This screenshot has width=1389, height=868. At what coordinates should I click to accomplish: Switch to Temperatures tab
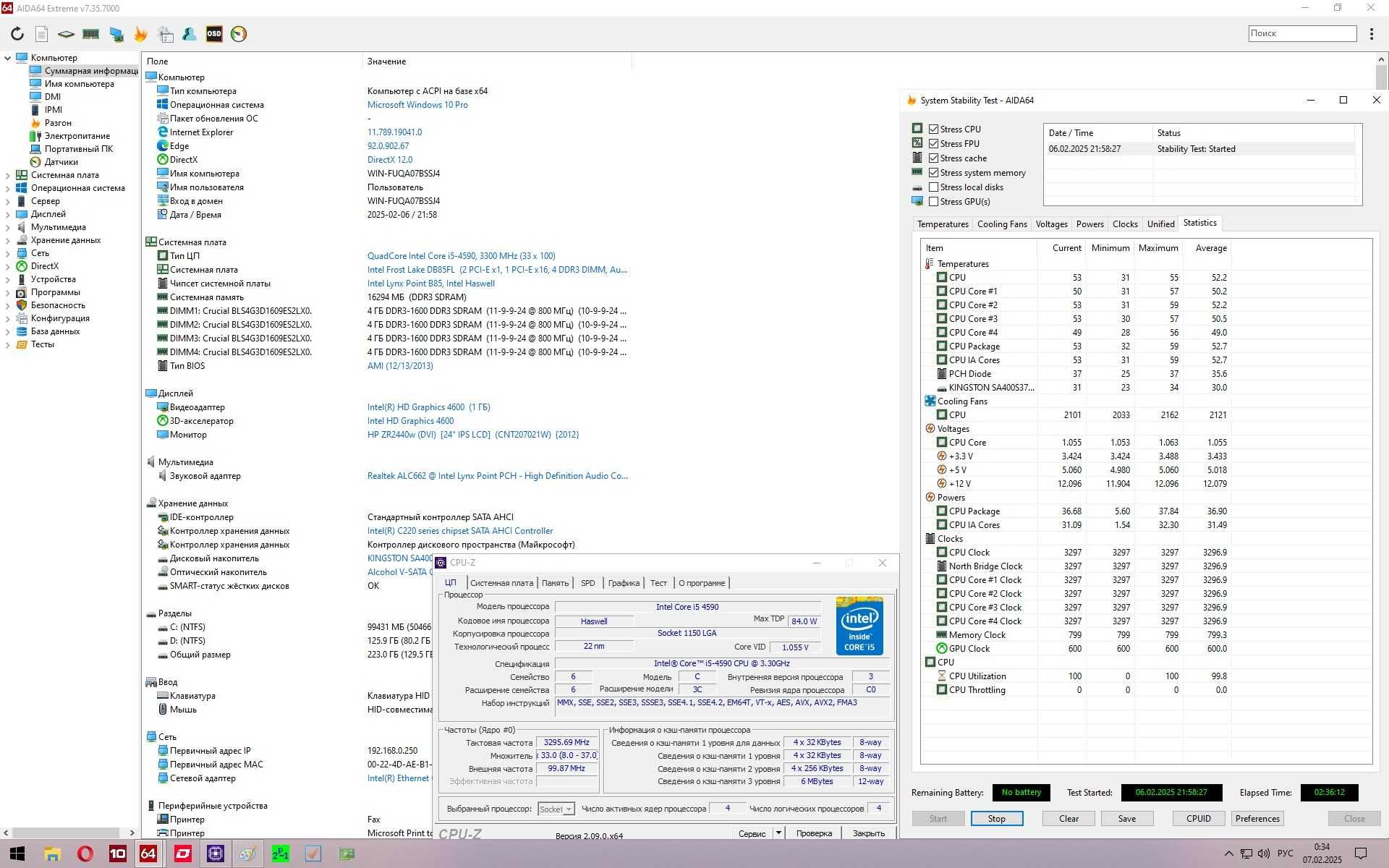pos(943,224)
